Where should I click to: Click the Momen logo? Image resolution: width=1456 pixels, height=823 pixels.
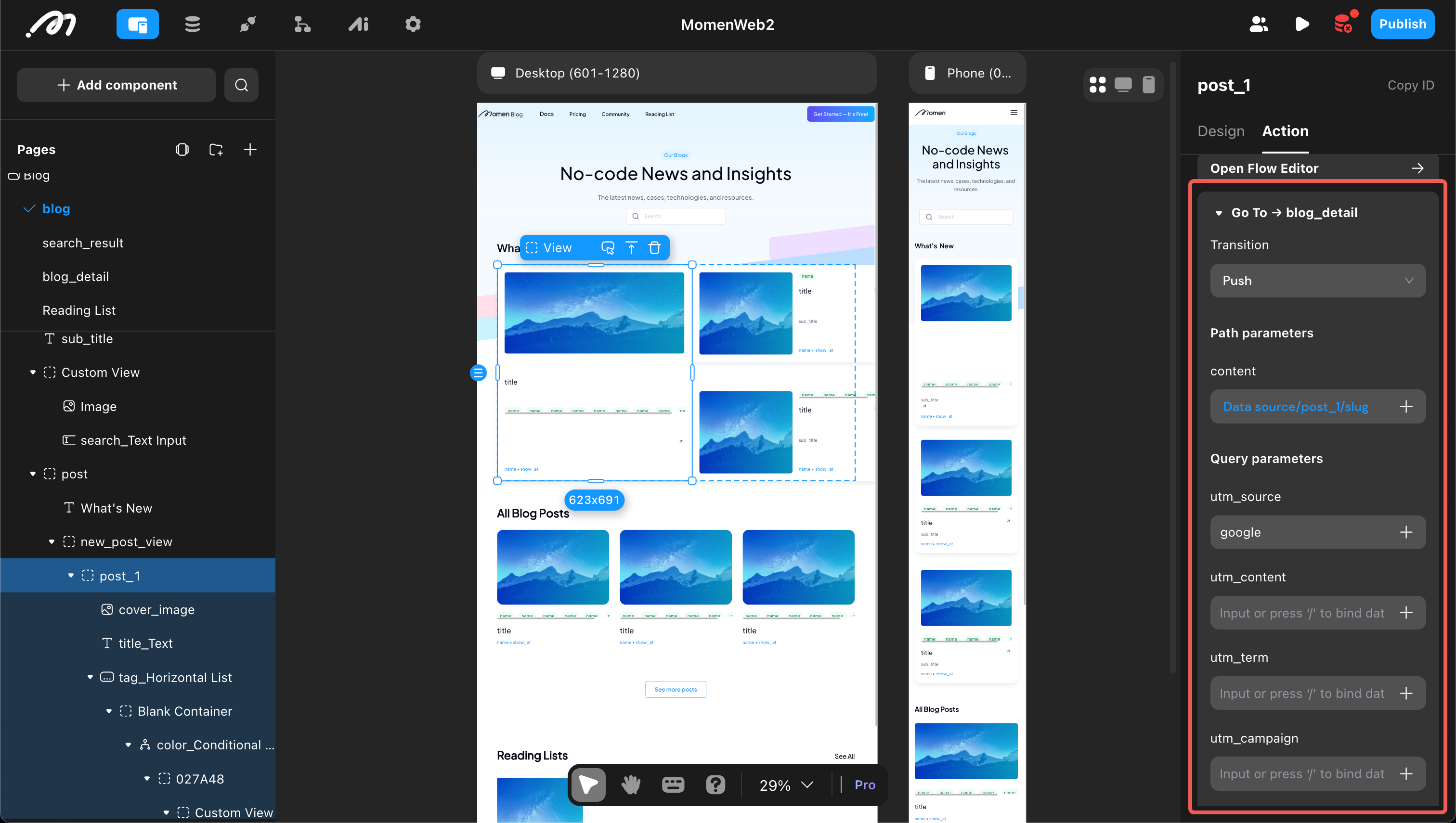(51, 25)
